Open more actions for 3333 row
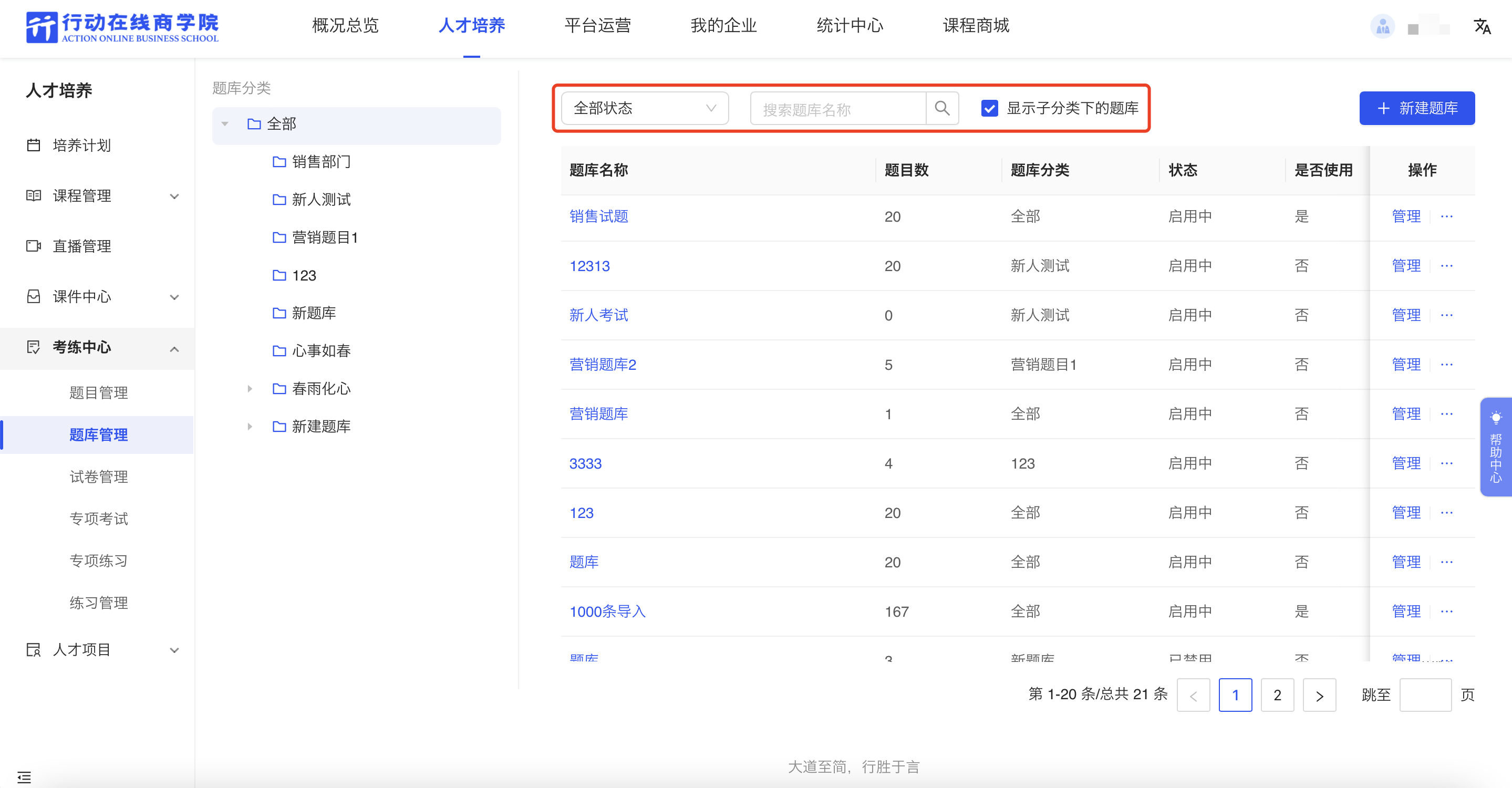This screenshot has height=788, width=1512. point(1447,463)
